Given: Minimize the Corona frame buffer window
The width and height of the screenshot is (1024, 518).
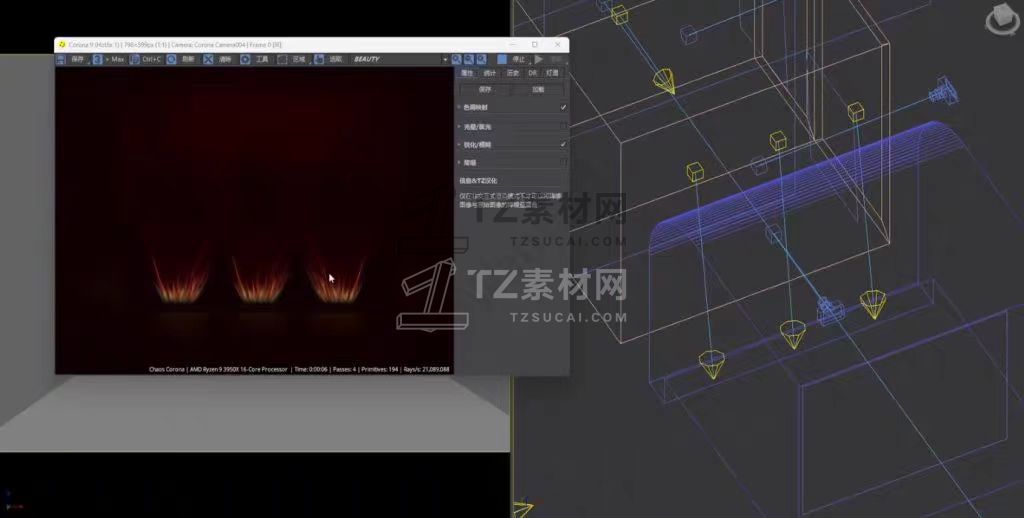Looking at the screenshot, I should point(513,44).
